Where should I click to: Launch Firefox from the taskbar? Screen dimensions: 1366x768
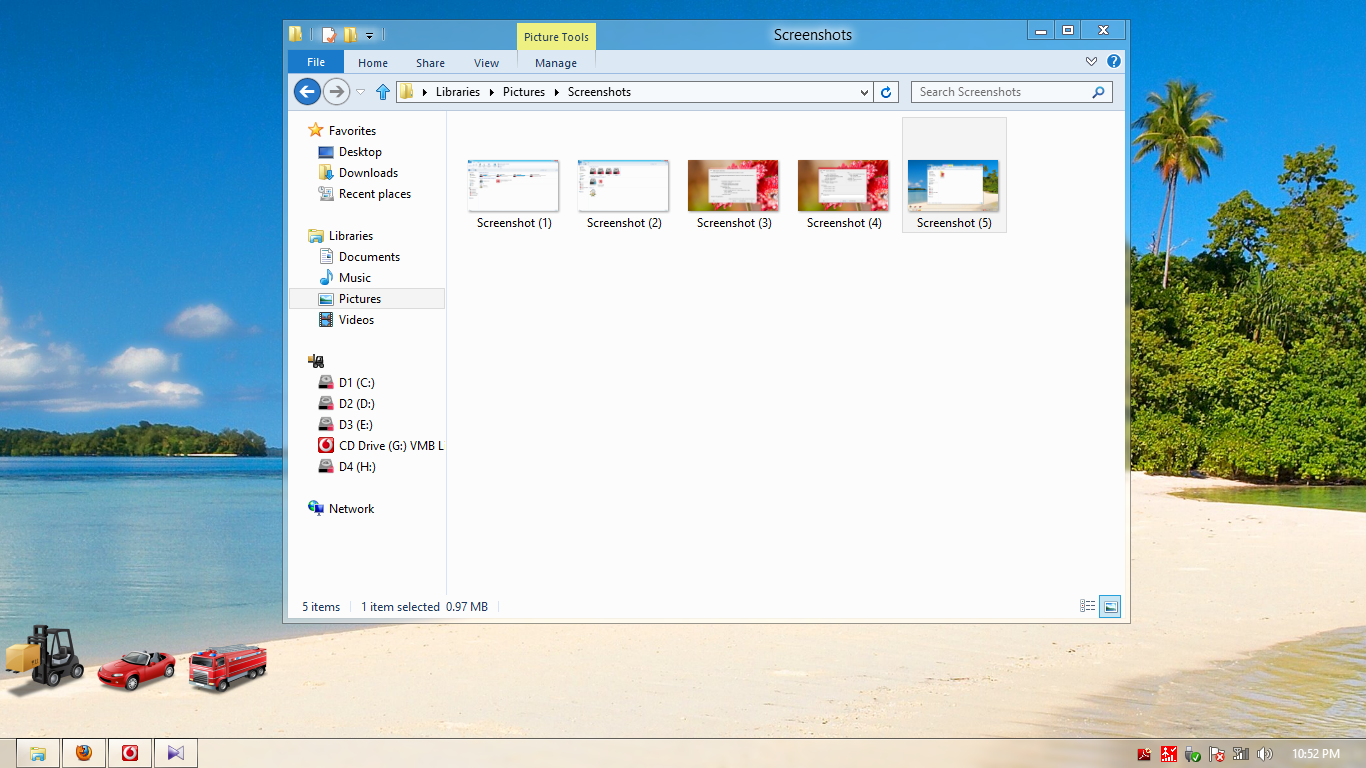click(84, 752)
